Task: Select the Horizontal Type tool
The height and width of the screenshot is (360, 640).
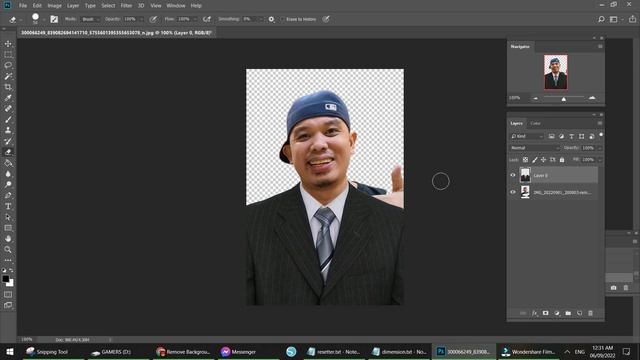Action: [8, 206]
